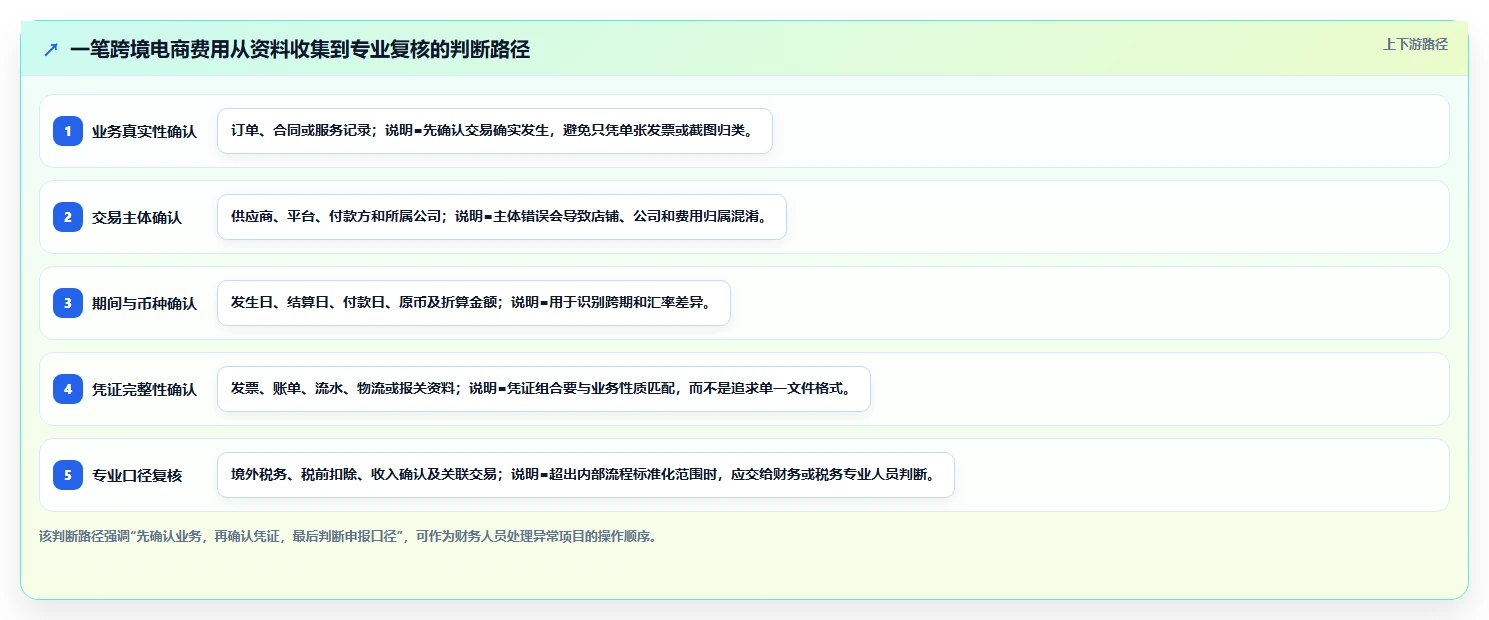Select the 业务真实性确认 step label
Screen dimensions: 1489x620
coord(144,132)
